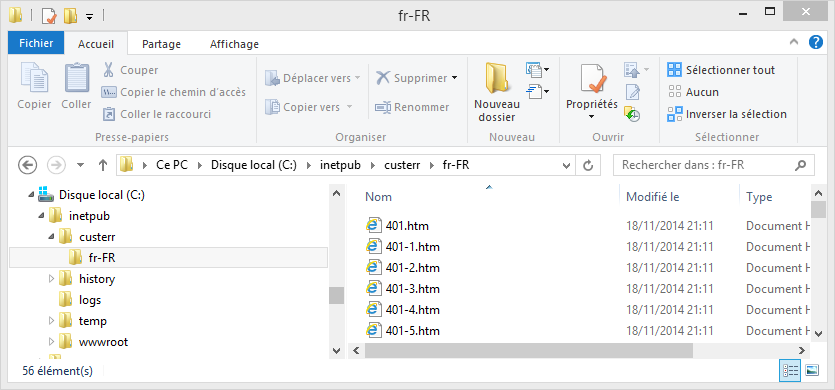Image resolution: width=835 pixels, height=390 pixels.
Task: Click the quick access New folder icon
Action: pyautogui.click(x=70, y=16)
